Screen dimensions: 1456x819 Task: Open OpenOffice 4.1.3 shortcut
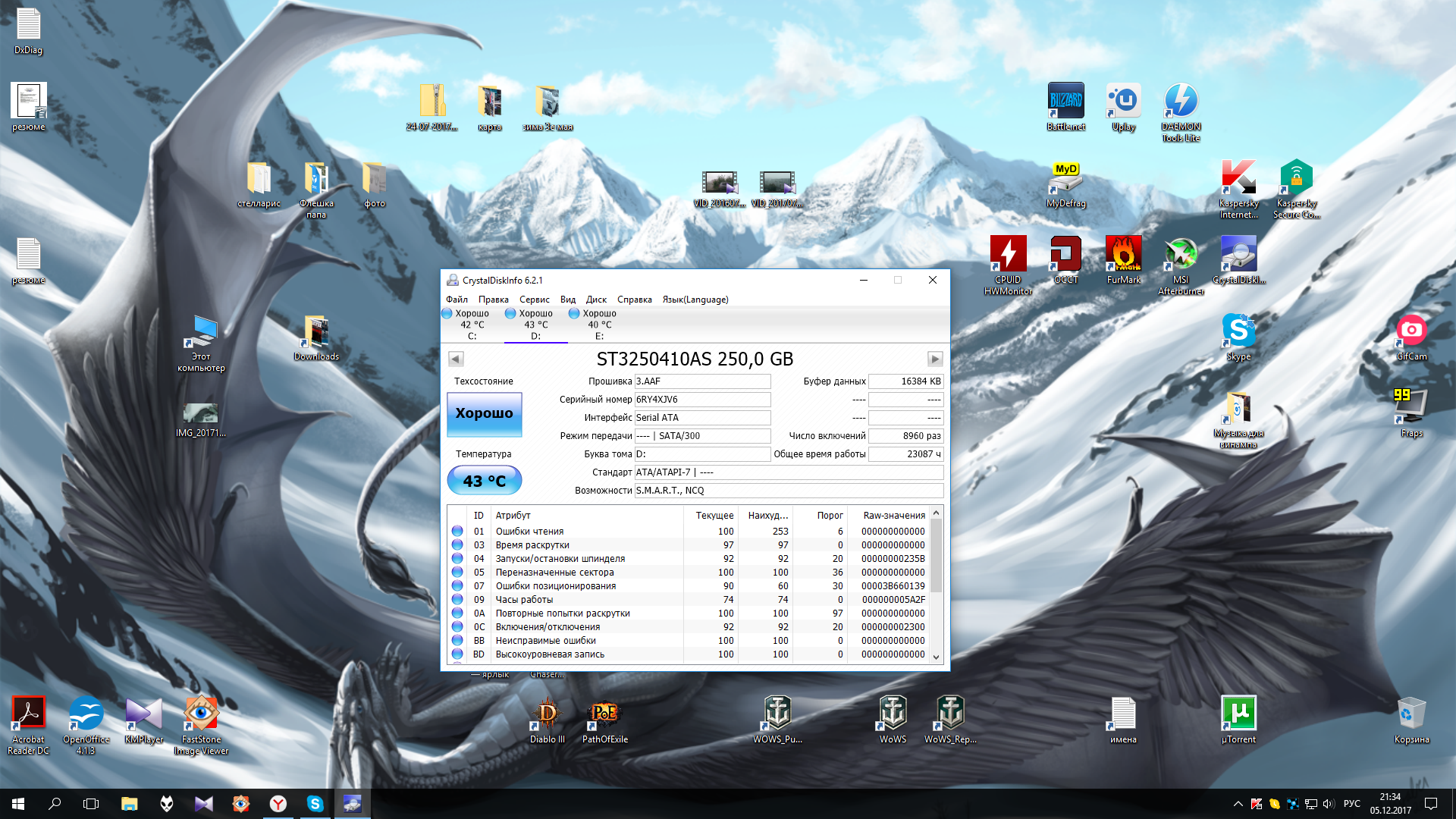coord(86,725)
